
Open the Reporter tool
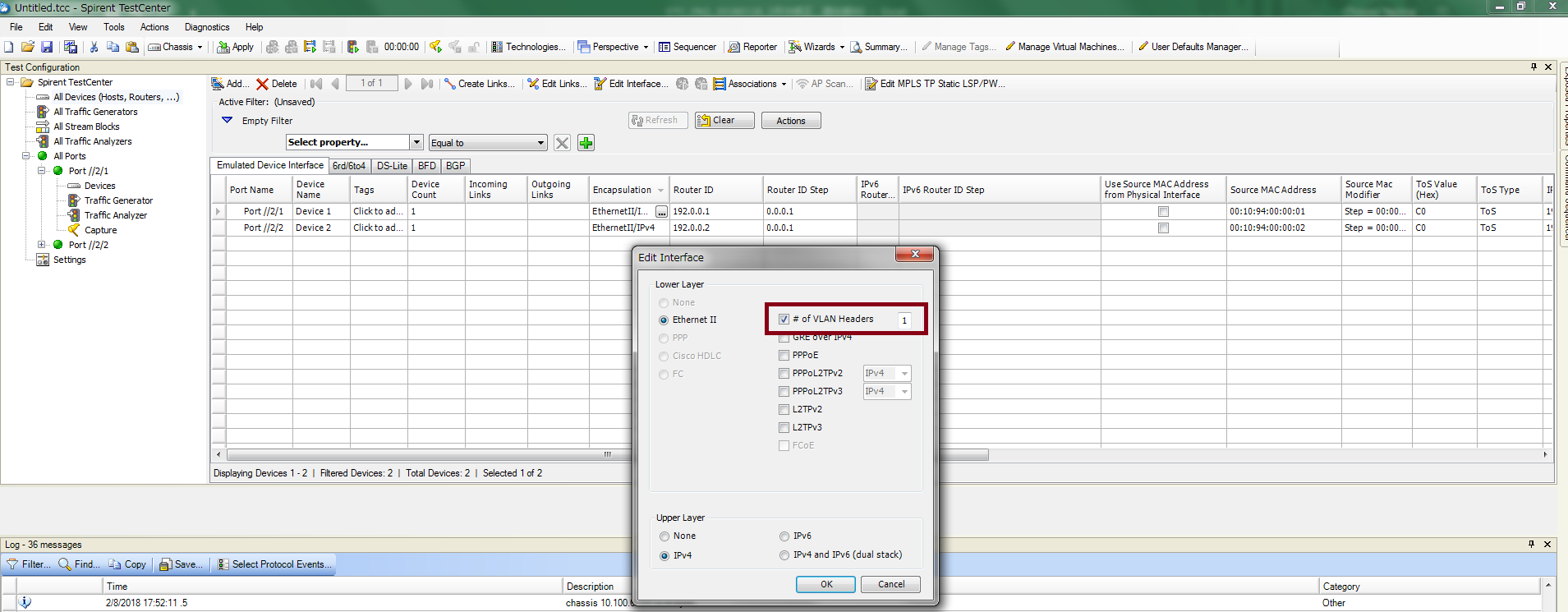752,47
